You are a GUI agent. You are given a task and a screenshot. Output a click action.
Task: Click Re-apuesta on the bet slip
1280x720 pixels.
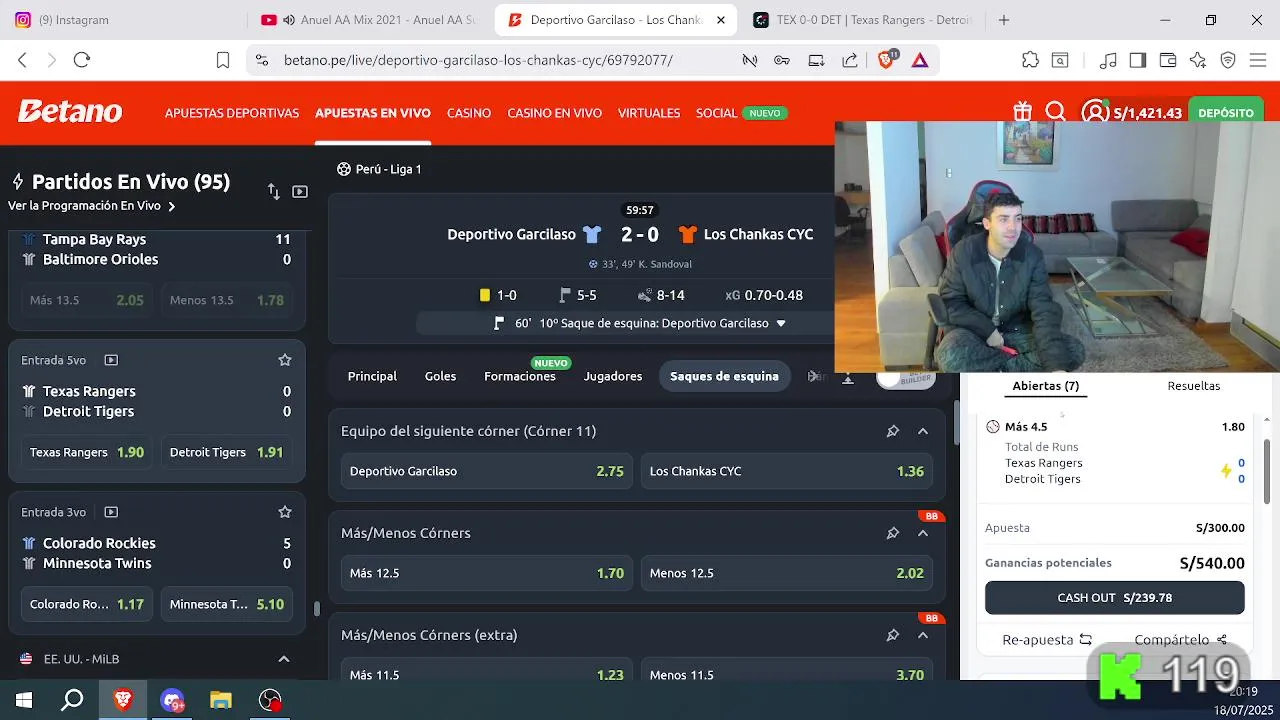tap(1047, 640)
